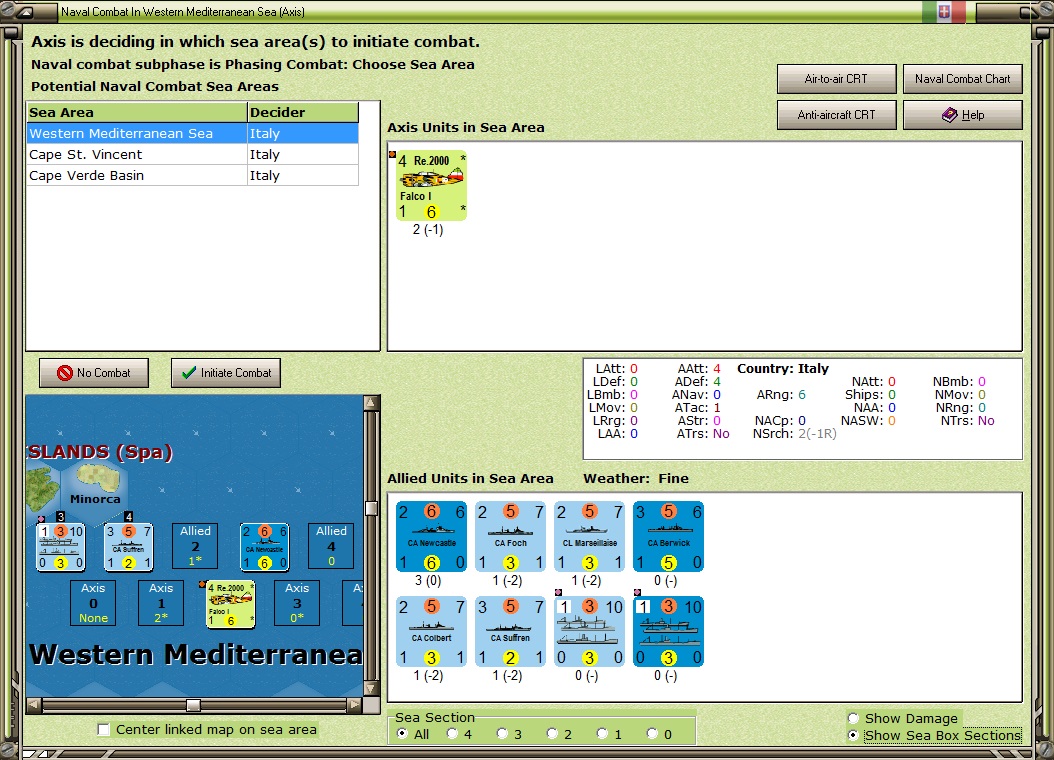The width and height of the screenshot is (1054, 760).
Task: Click CA Newcastle counter on the map
Action: tap(265, 547)
